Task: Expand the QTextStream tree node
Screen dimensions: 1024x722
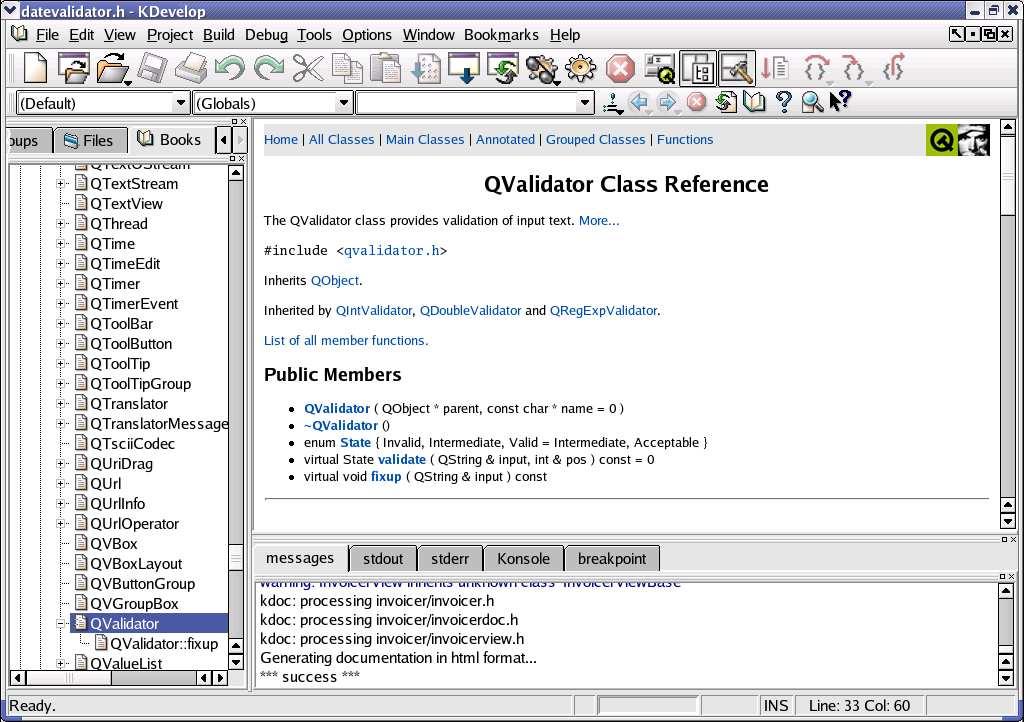Action: coord(60,184)
